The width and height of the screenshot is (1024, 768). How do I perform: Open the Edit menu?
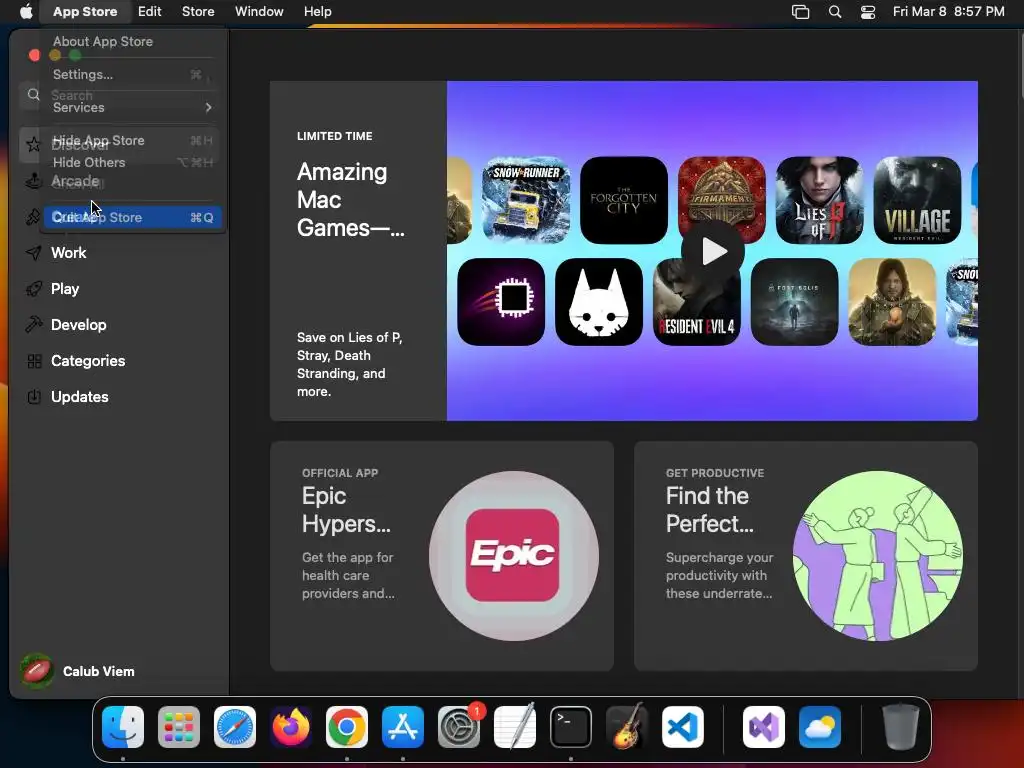[x=150, y=12]
